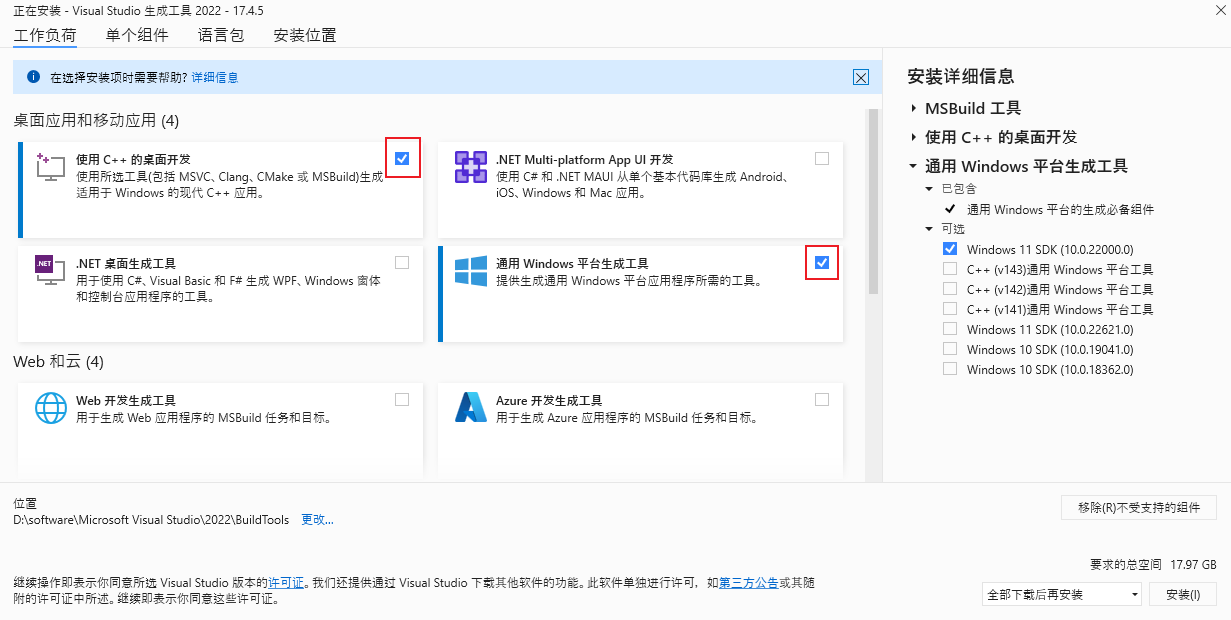
Task: Check Web 开发生成工具 workload
Action: (x=402, y=399)
